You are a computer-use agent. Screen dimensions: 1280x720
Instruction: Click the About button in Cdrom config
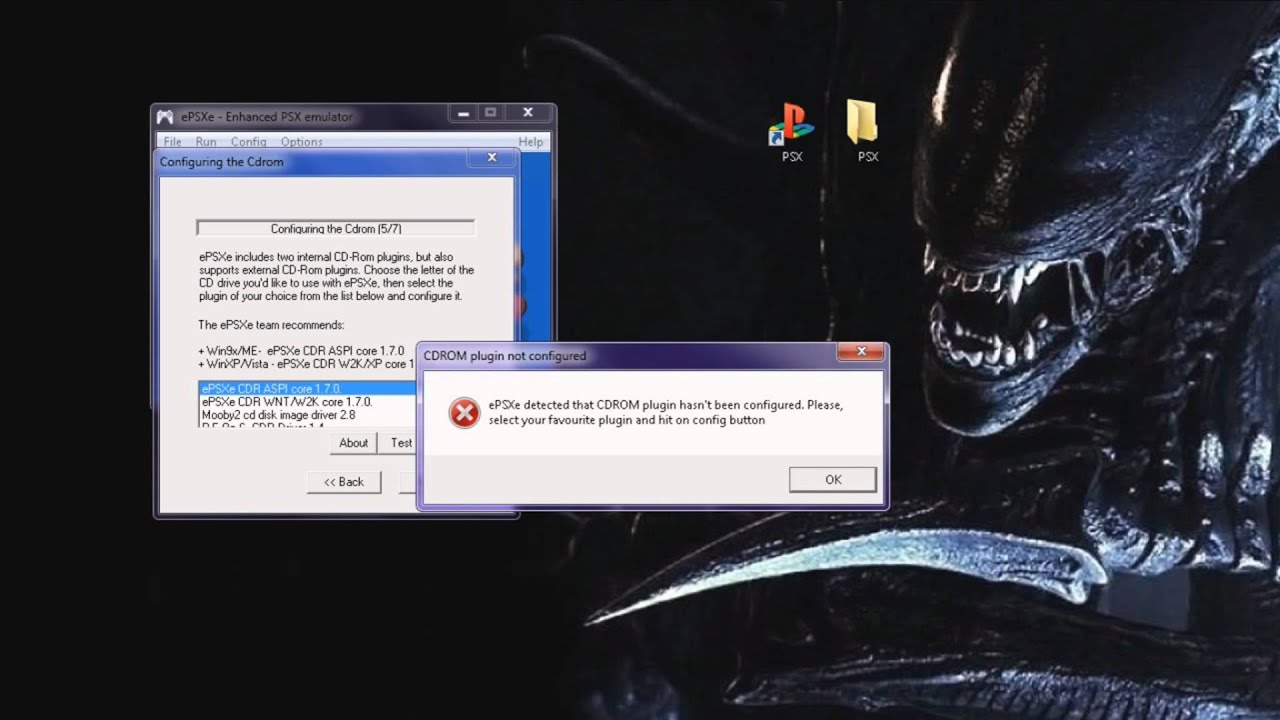coord(354,443)
